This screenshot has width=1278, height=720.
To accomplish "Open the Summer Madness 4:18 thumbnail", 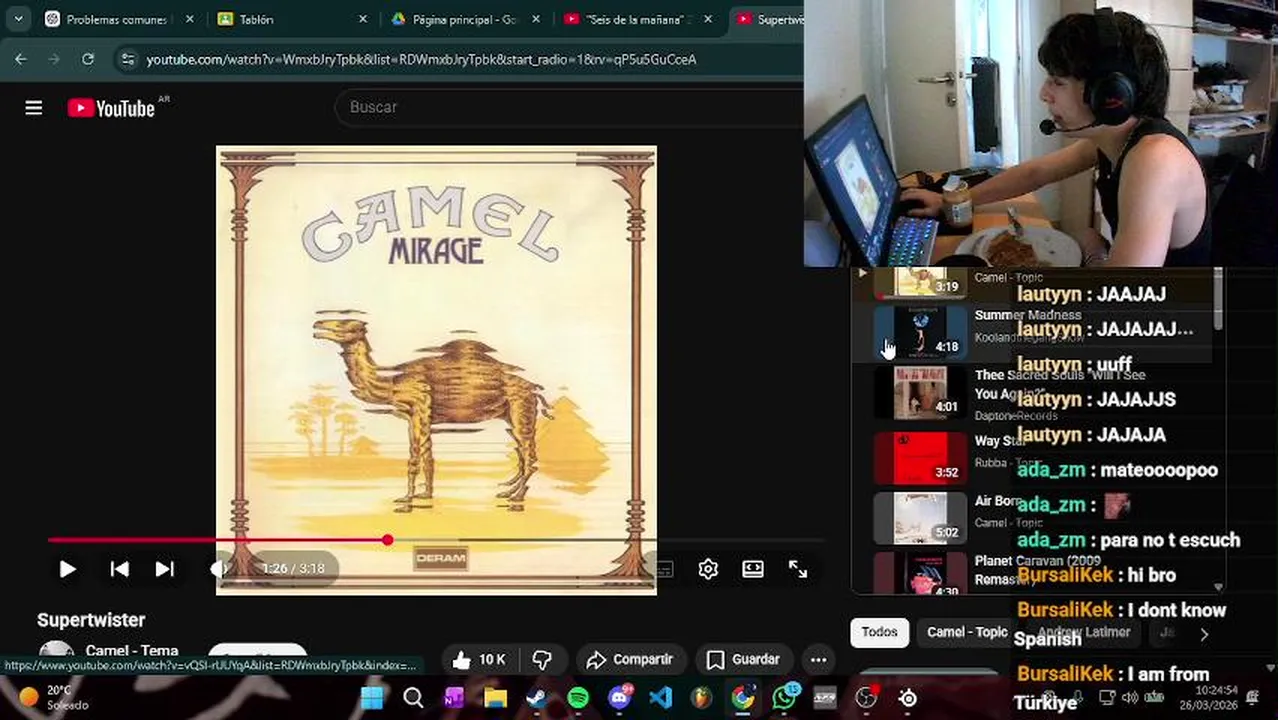I will [x=920, y=332].
